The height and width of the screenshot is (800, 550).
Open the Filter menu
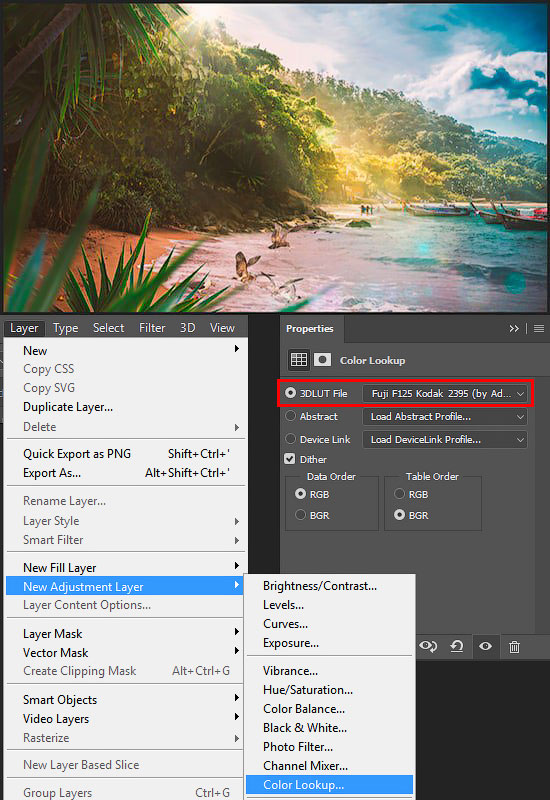152,328
